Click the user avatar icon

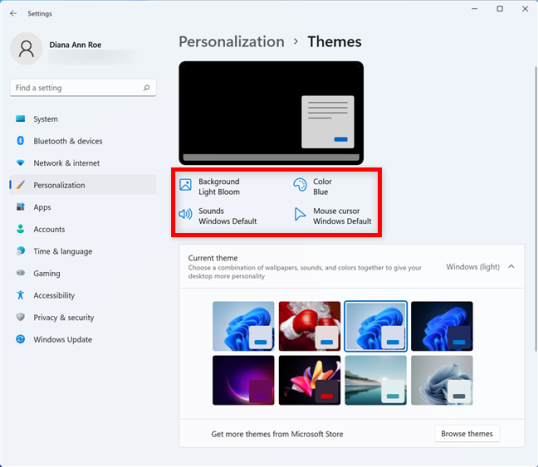point(26,49)
